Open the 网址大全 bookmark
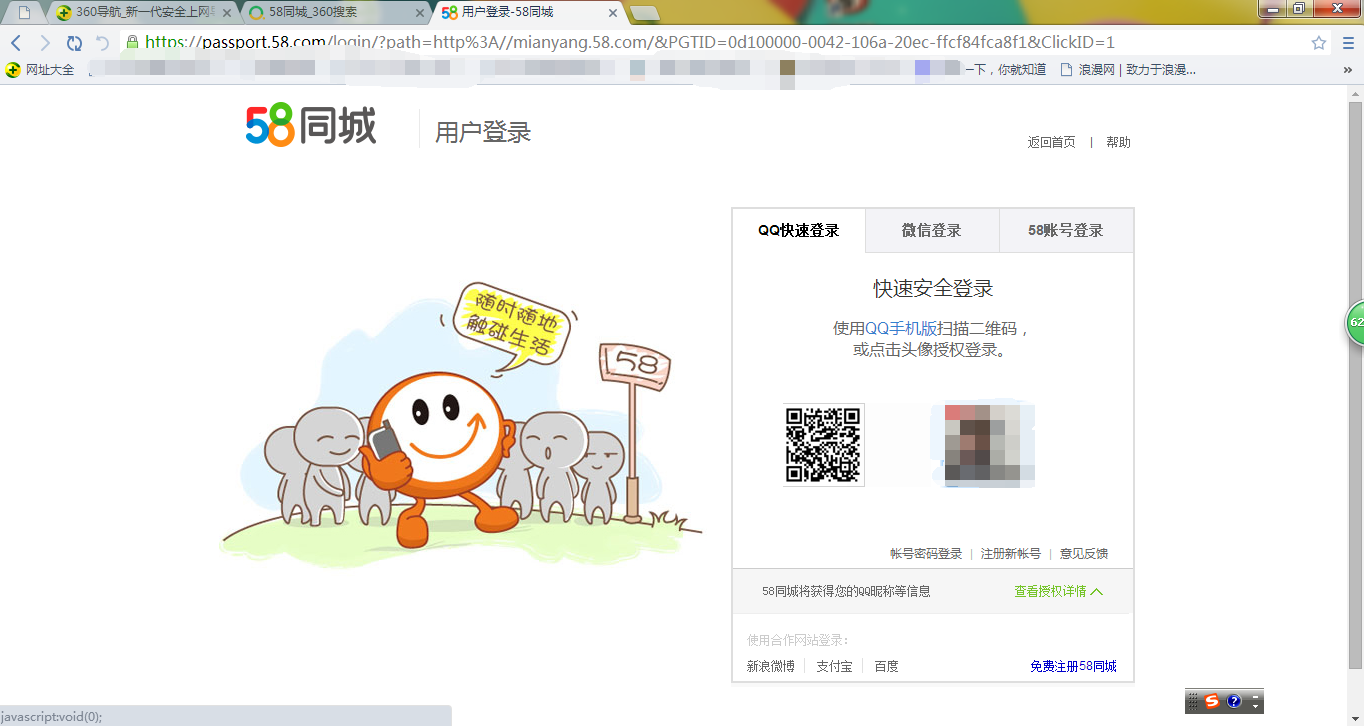Viewport: 1364px width, 726px height. 40,70
